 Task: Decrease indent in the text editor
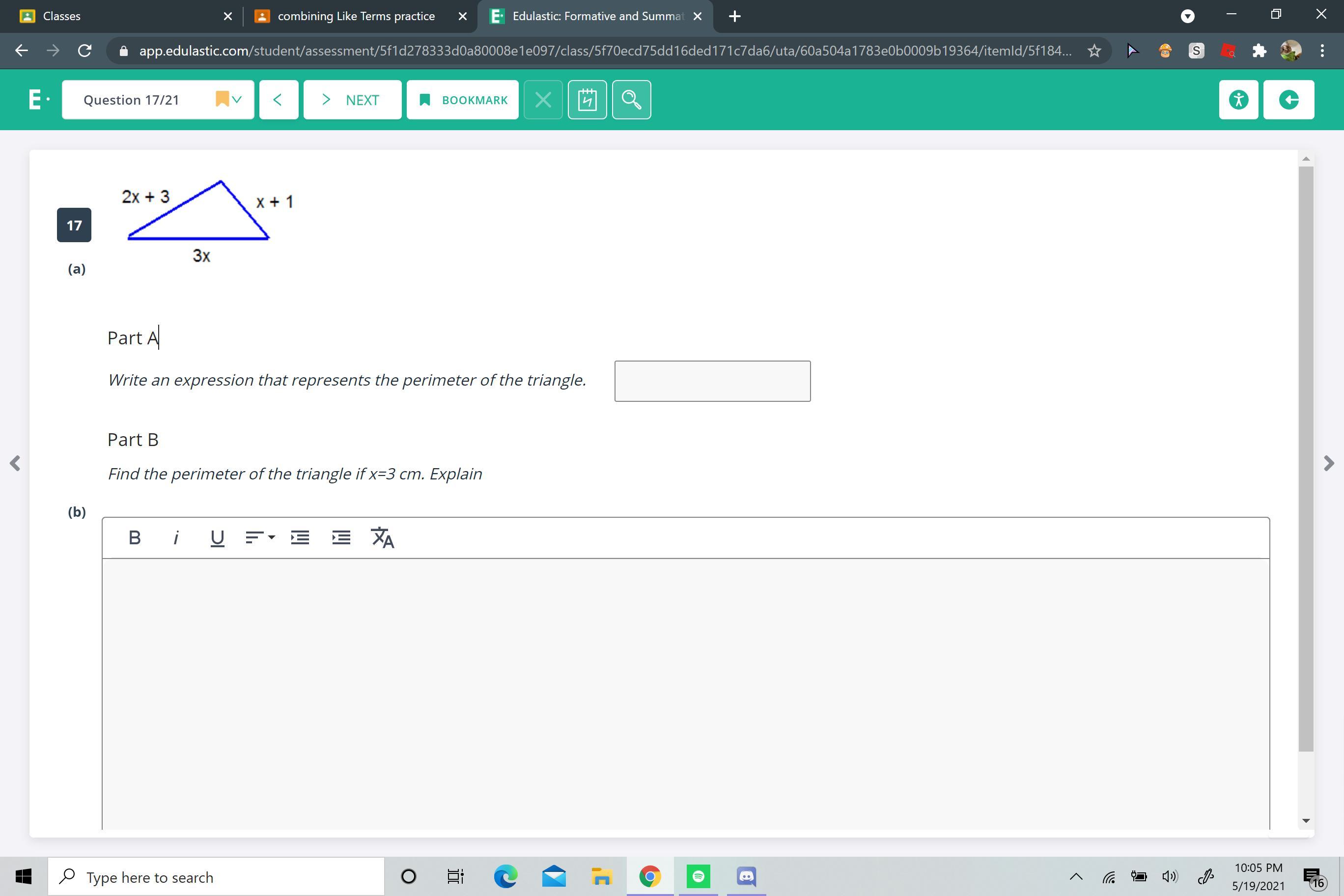(x=300, y=538)
